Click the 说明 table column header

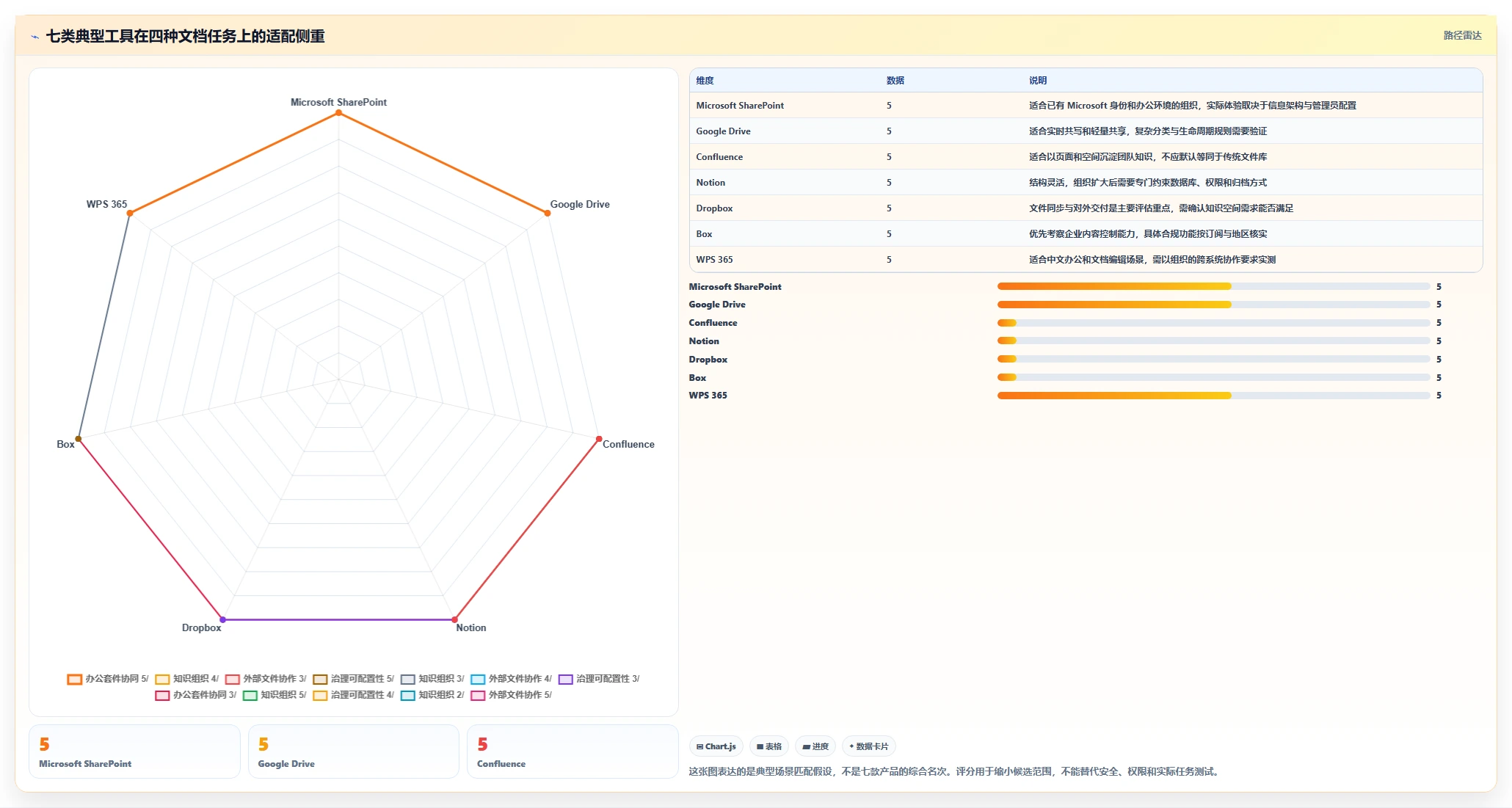point(1038,81)
